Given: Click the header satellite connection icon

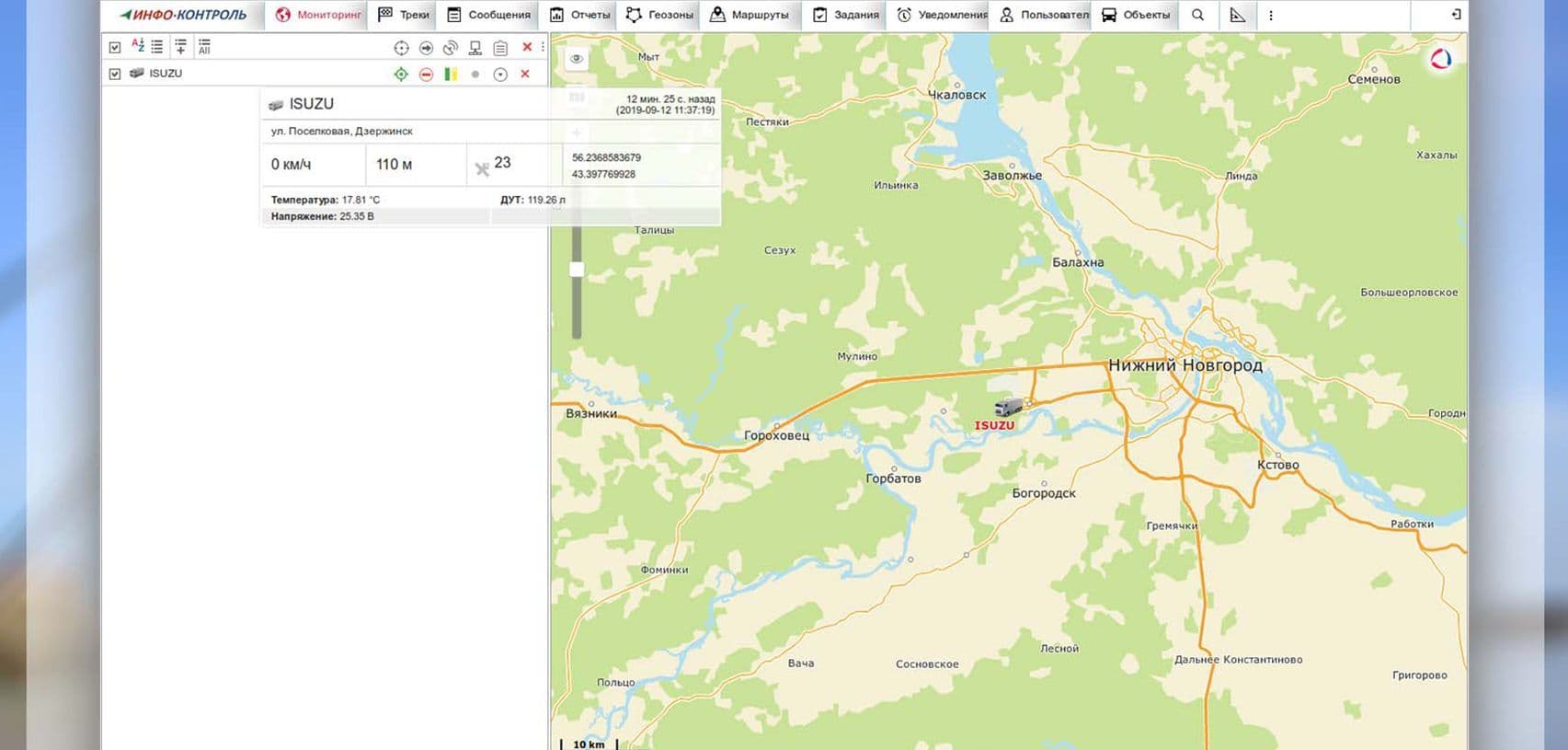Looking at the screenshot, I should click(x=451, y=48).
